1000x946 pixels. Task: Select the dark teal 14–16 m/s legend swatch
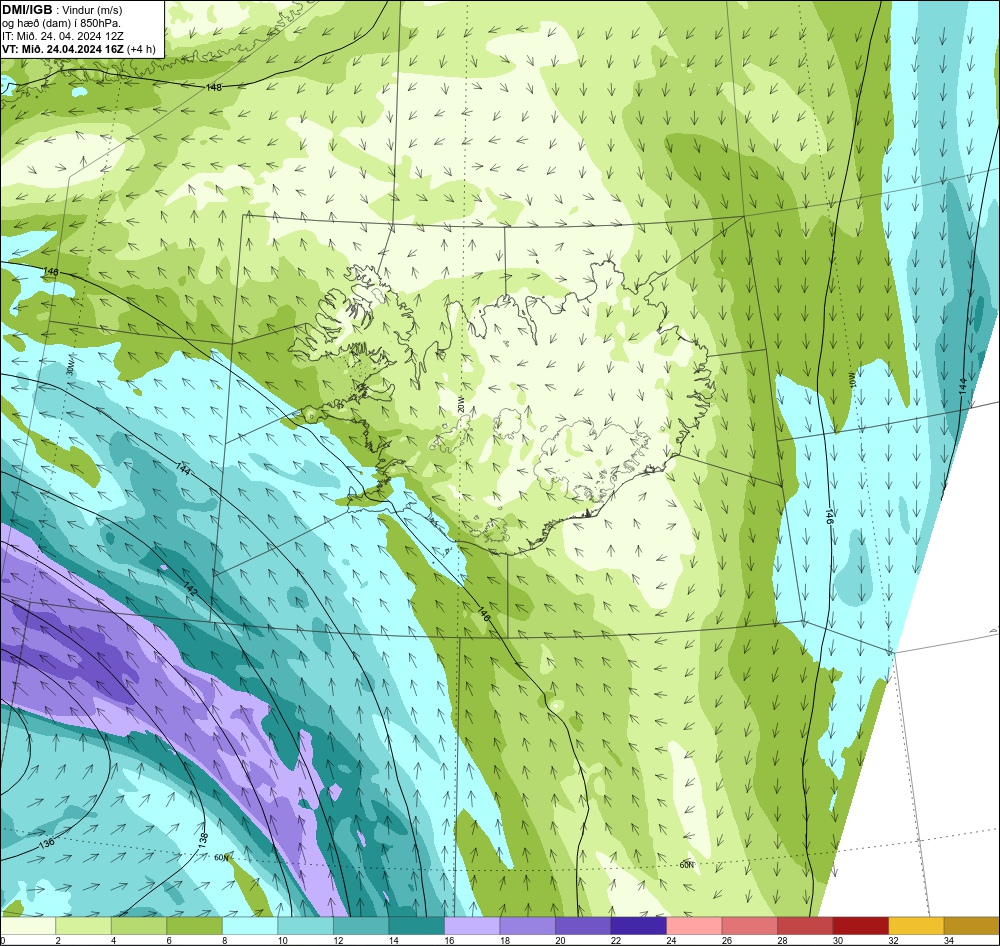pyautogui.click(x=416, y=925)
